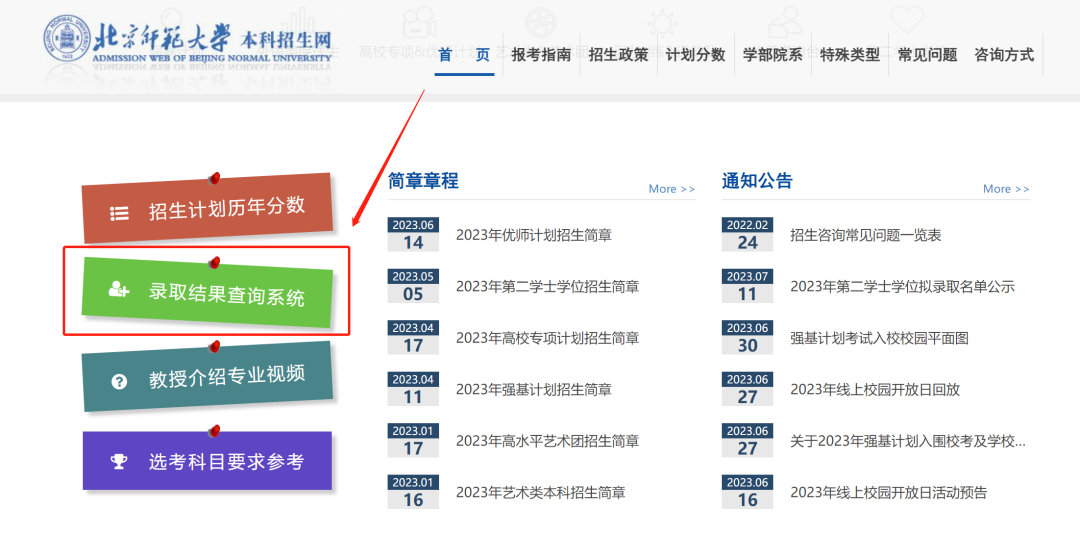The image size is (1080, 534).
Task: Open 2023年优师计划招生简章
Action: (534, 236)
